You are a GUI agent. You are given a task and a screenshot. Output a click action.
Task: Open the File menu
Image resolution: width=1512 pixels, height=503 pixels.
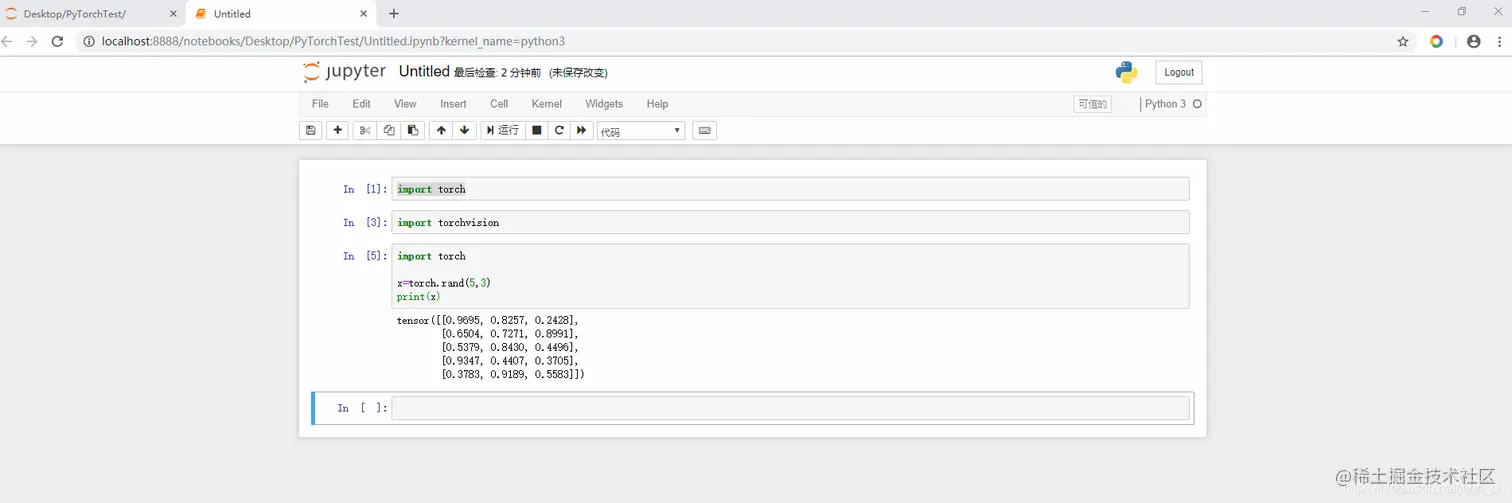320,104
